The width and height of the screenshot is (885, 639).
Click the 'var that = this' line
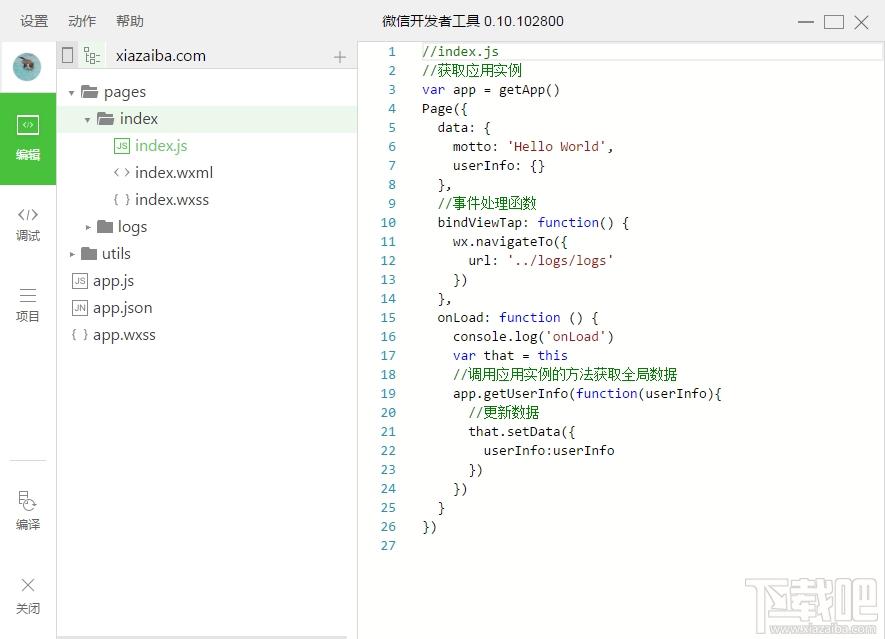tap(510, 356)
